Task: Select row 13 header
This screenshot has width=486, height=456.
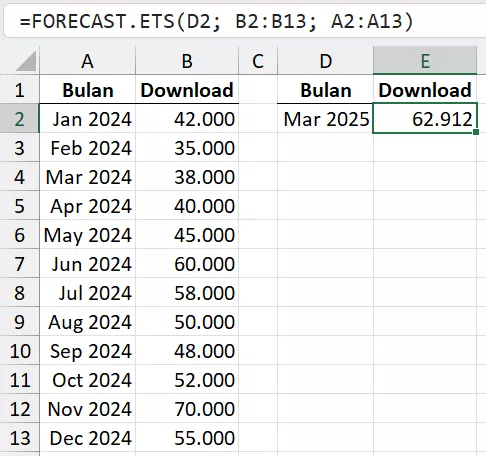Action: tap(19, 438)
